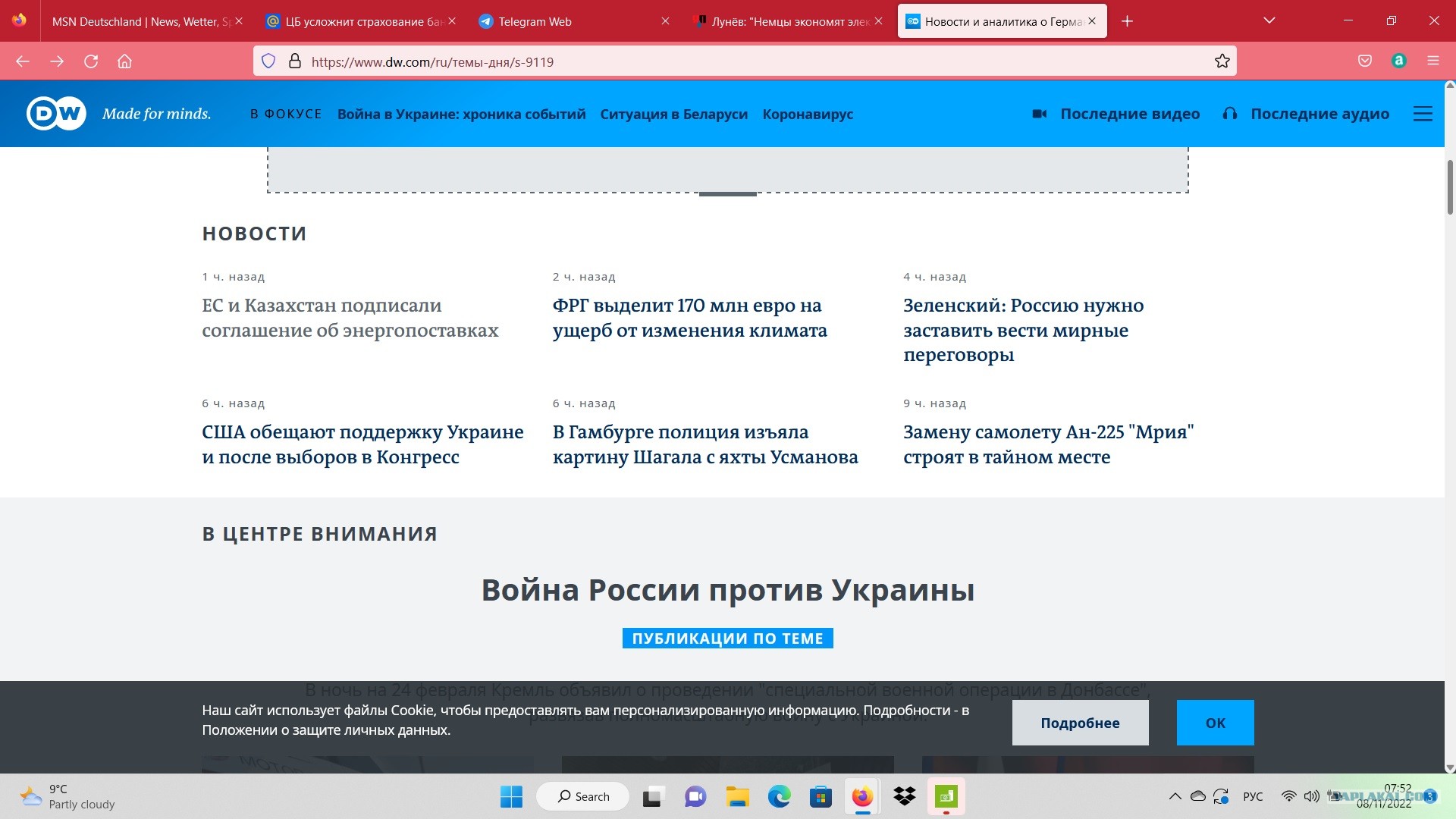
Task: Click the page vertical scrollbar thumb
Action: click(x=1450, y=187)
